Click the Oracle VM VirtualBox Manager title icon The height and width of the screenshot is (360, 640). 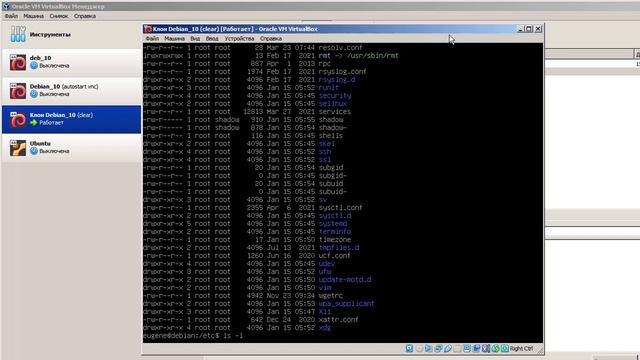pos(6,6)
